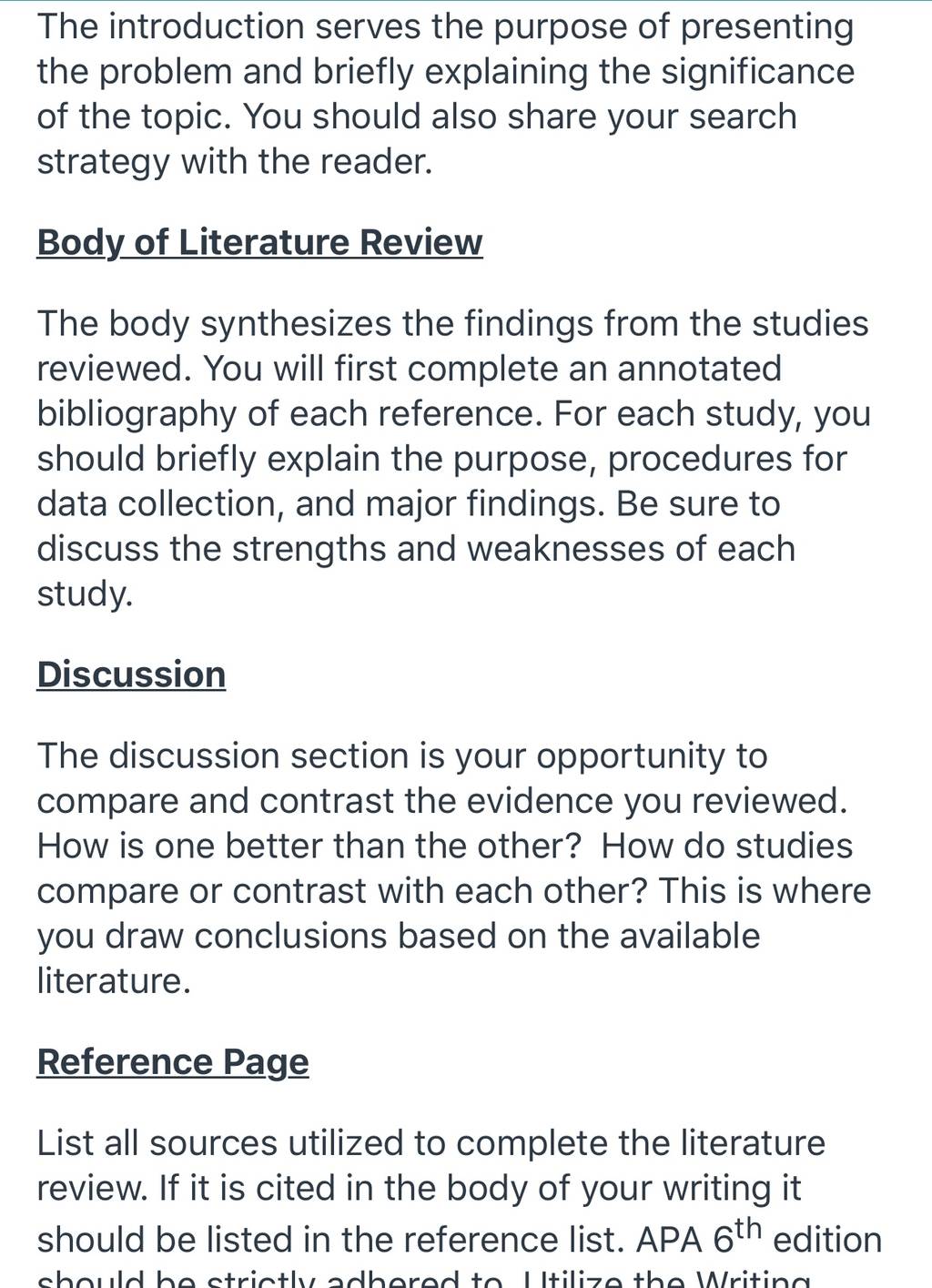Click the underlined 'Discussion' heading
The width and height of the screenshot is (932, 1288).
pyautogui.click(x=131, y=674)
